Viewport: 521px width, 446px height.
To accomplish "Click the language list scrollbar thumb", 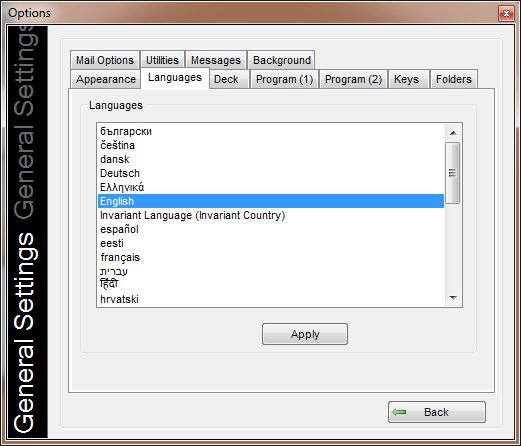I will pos(452,173).
